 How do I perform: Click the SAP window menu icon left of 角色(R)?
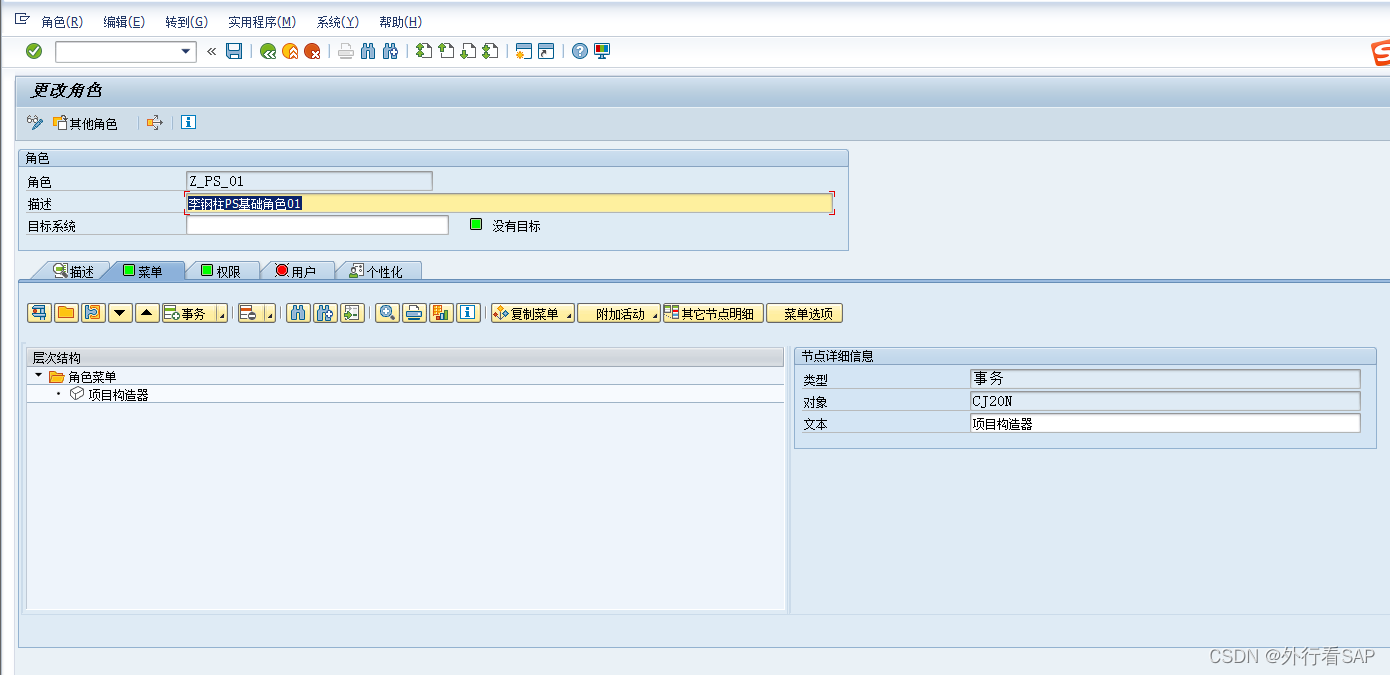click(x=22, y=20)
